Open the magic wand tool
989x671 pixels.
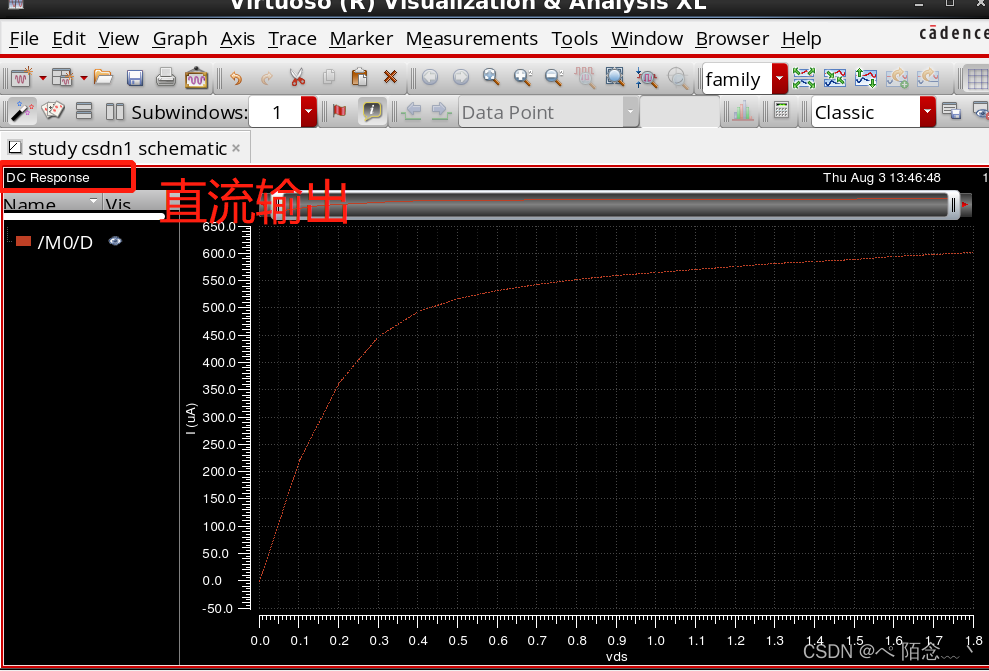(23, 112)
